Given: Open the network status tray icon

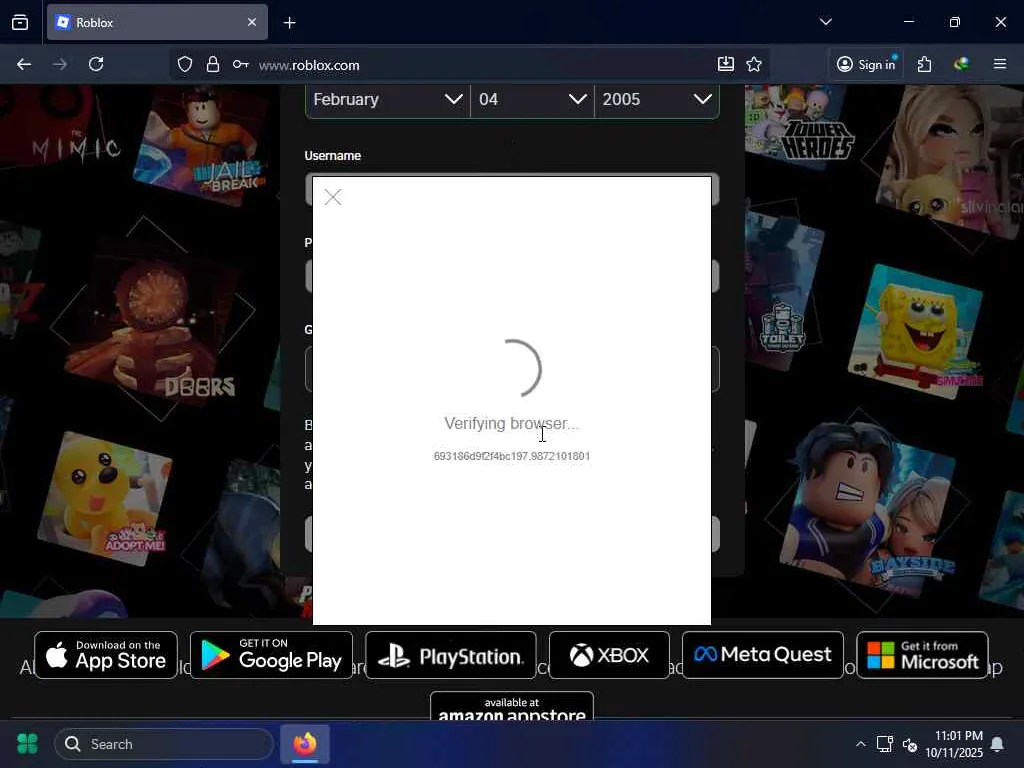Looking at the screenshot, I should click(885, 744).
